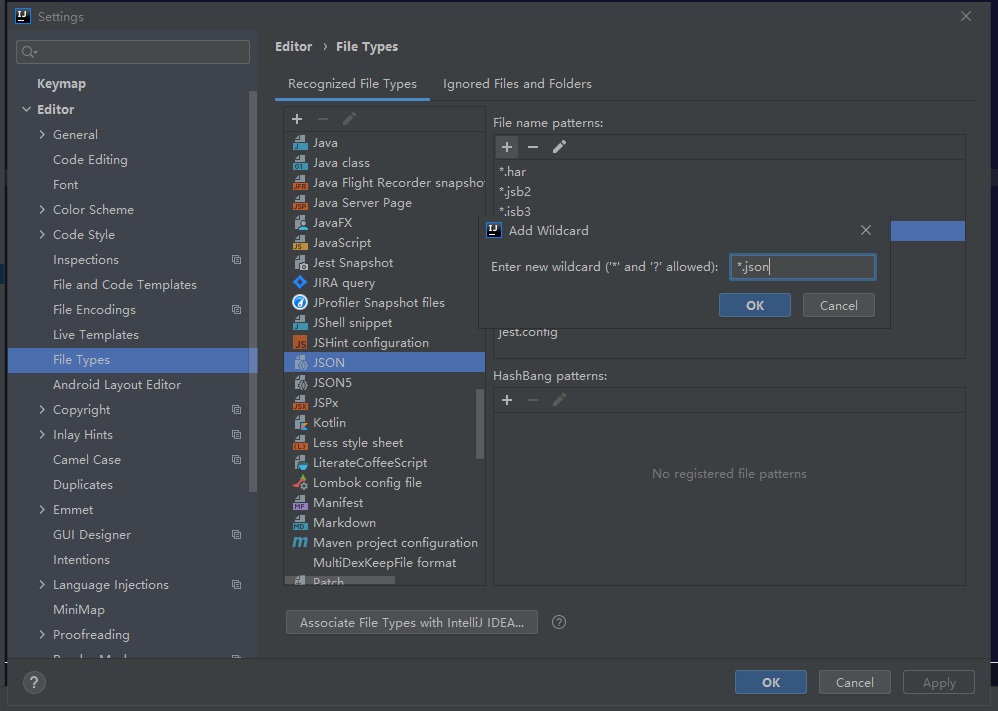
Task: Open Settings help with bottom-left question mark
Action: (34, 682)
